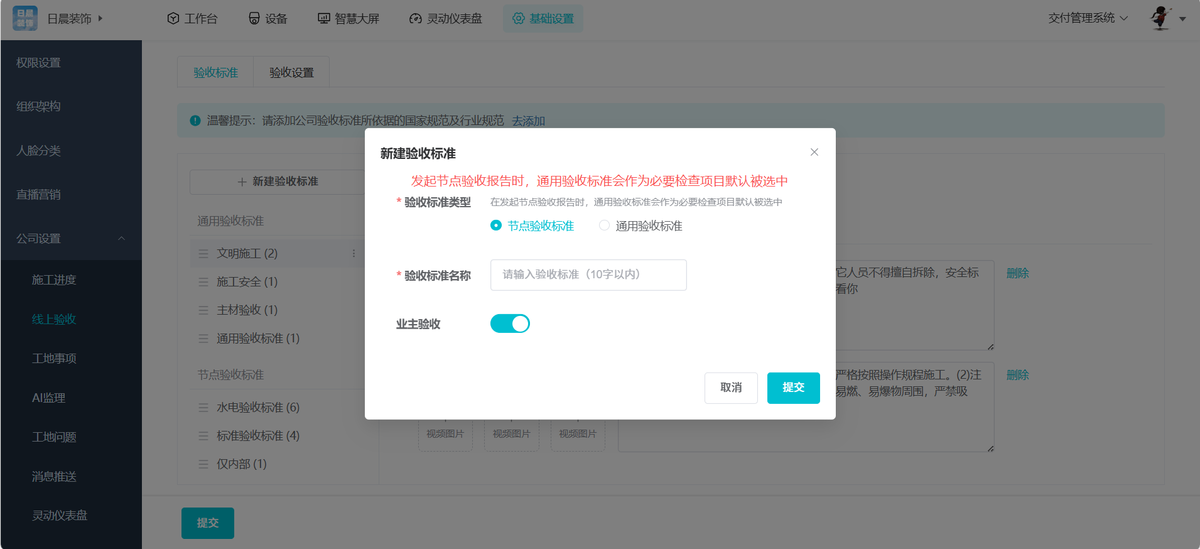Select the 通用验收标准 radio option

[604, 226]
